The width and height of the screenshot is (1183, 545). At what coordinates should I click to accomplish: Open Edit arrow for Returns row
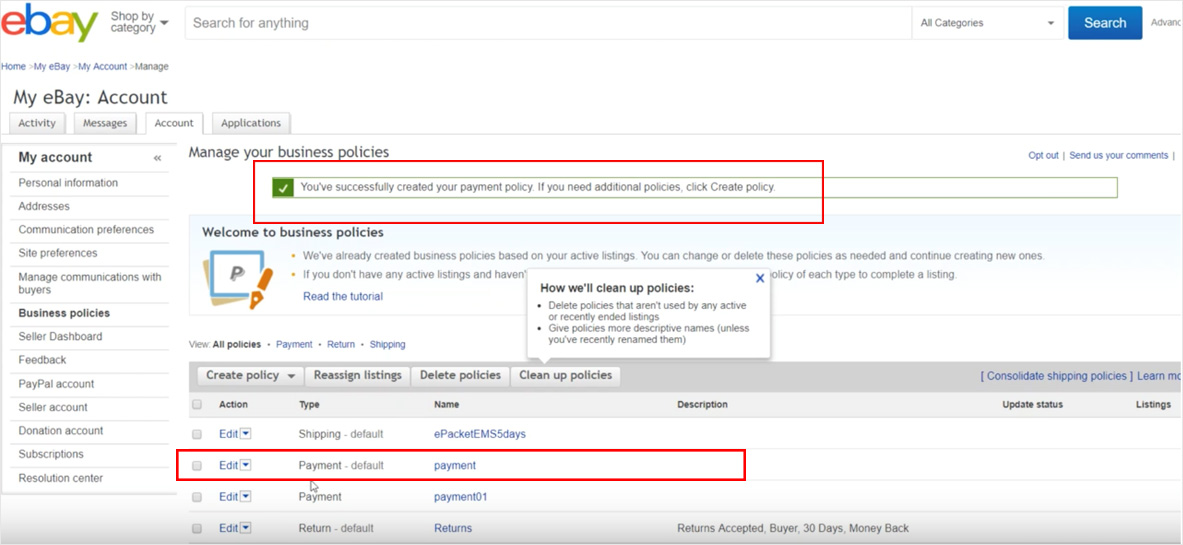246,528
